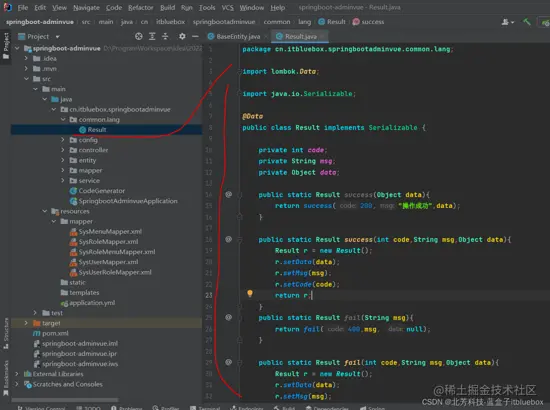The height and width of the screenshot is (410, 550).
Task: Open the user account icon dropdown
Action: pyautogui.click(x=508, y=22)
